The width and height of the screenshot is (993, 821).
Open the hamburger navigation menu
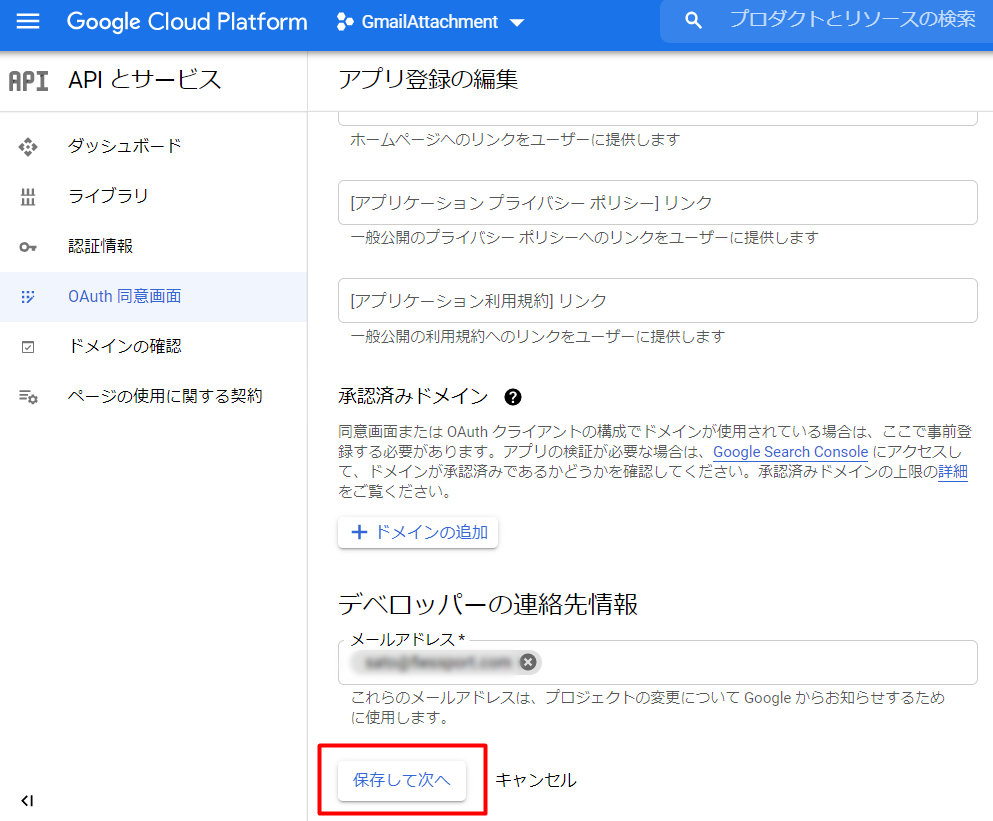28,22
